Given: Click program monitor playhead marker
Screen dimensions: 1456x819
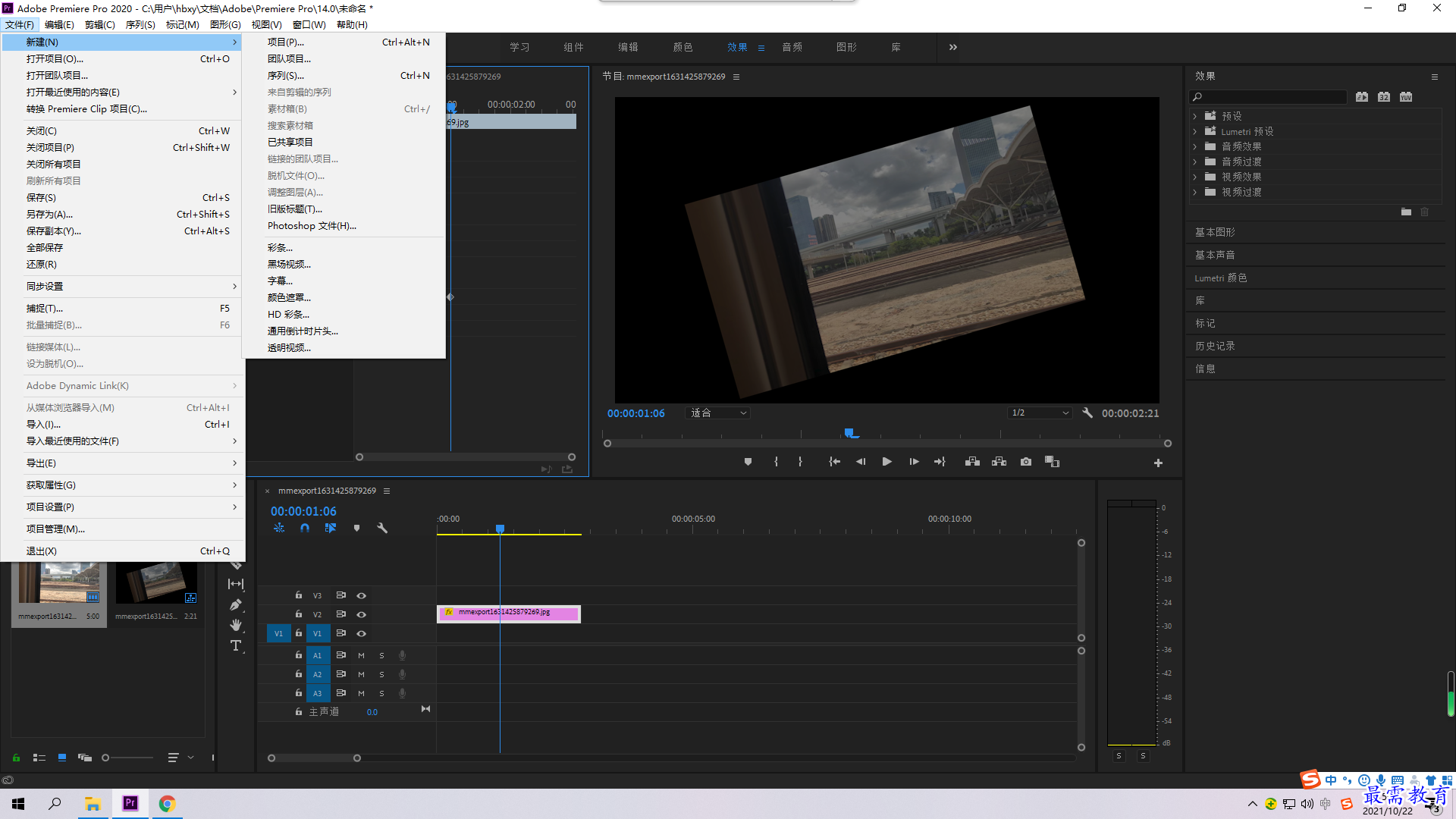Looking at the screenshot, I should click(x=849, y=433).
